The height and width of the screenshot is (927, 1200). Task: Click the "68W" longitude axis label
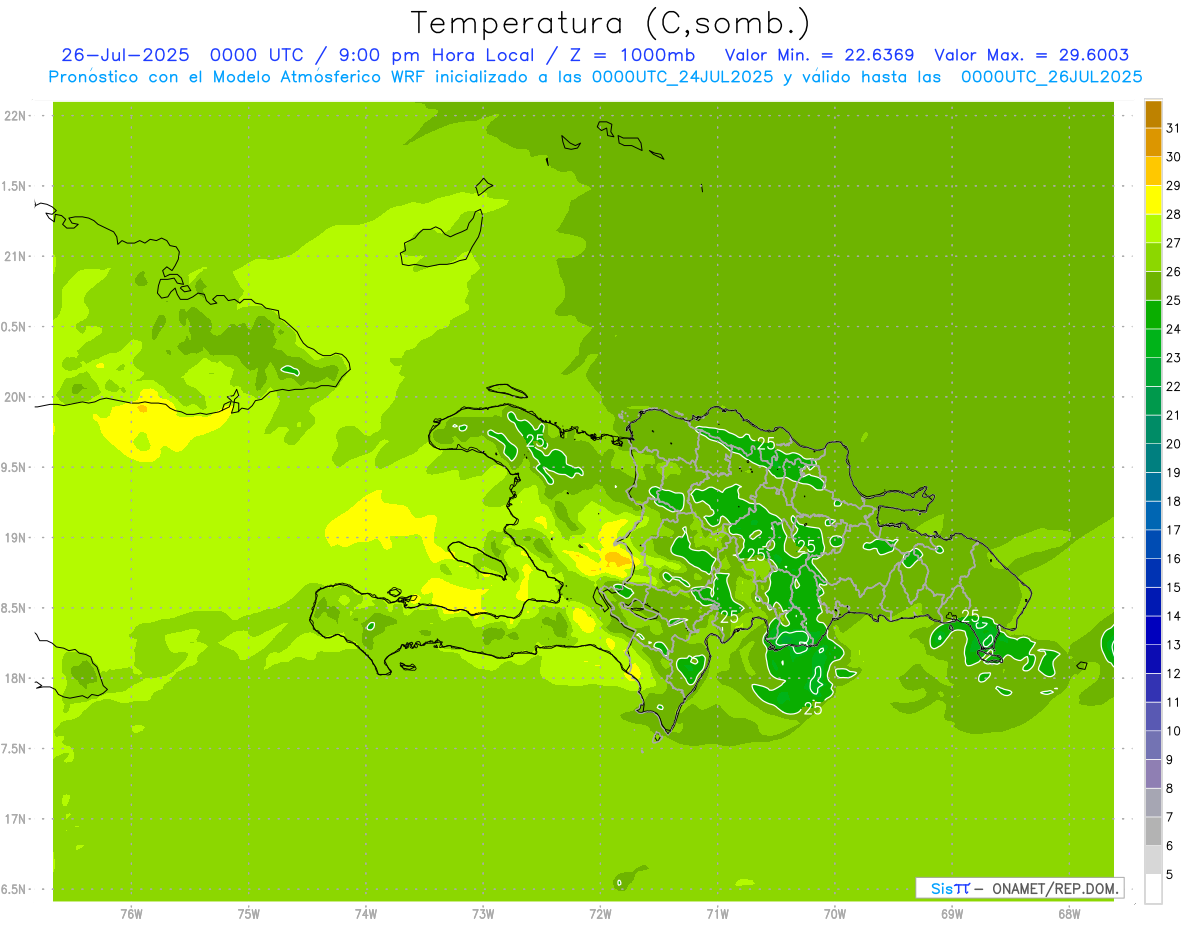tap(1069, 913)
